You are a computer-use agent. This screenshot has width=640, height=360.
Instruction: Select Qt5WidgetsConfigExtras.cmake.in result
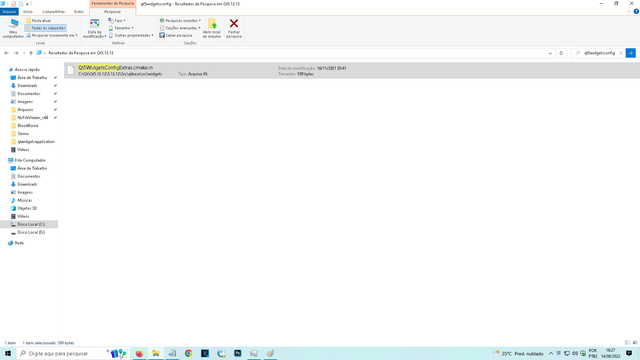coord(352,70)
